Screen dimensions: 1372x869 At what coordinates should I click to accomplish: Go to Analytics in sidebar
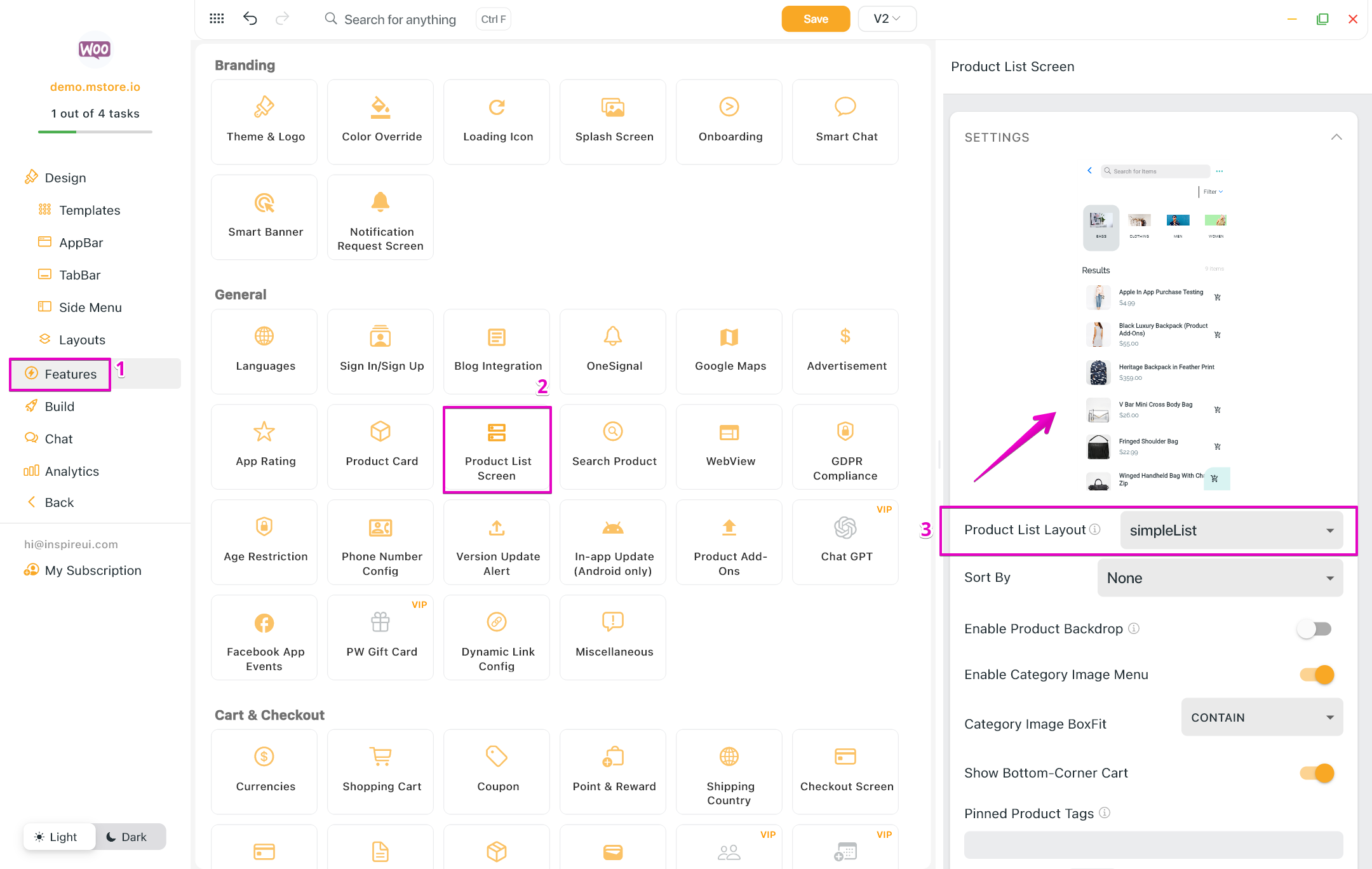tap(72, 471)
